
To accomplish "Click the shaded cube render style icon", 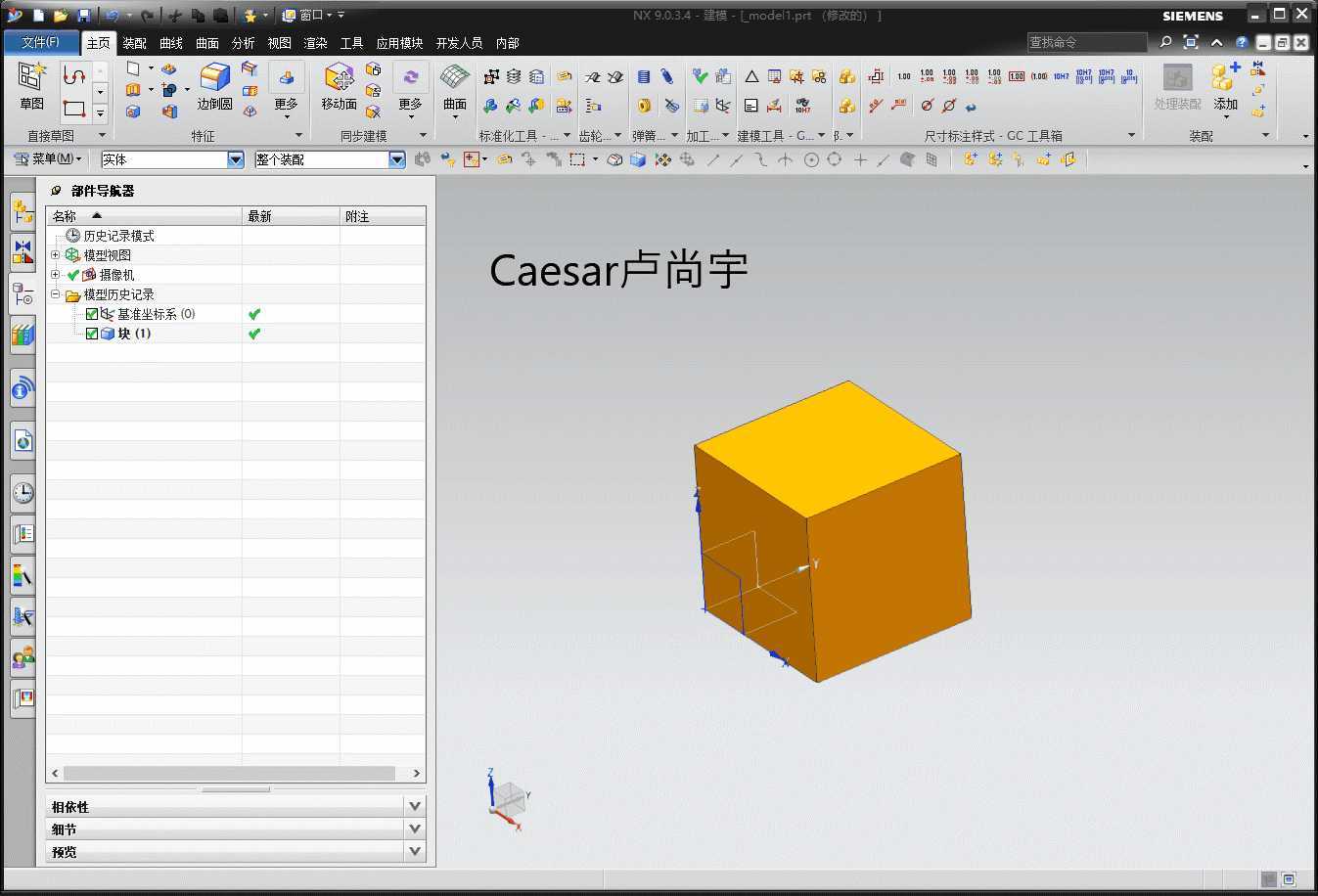I will pos(638,159).
